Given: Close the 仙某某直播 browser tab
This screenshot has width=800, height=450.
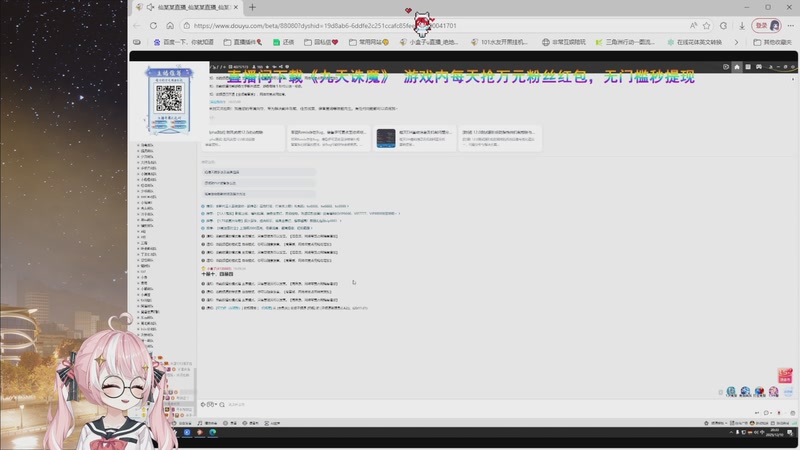Looking at the screenshot, I should [x=236, y=7].
